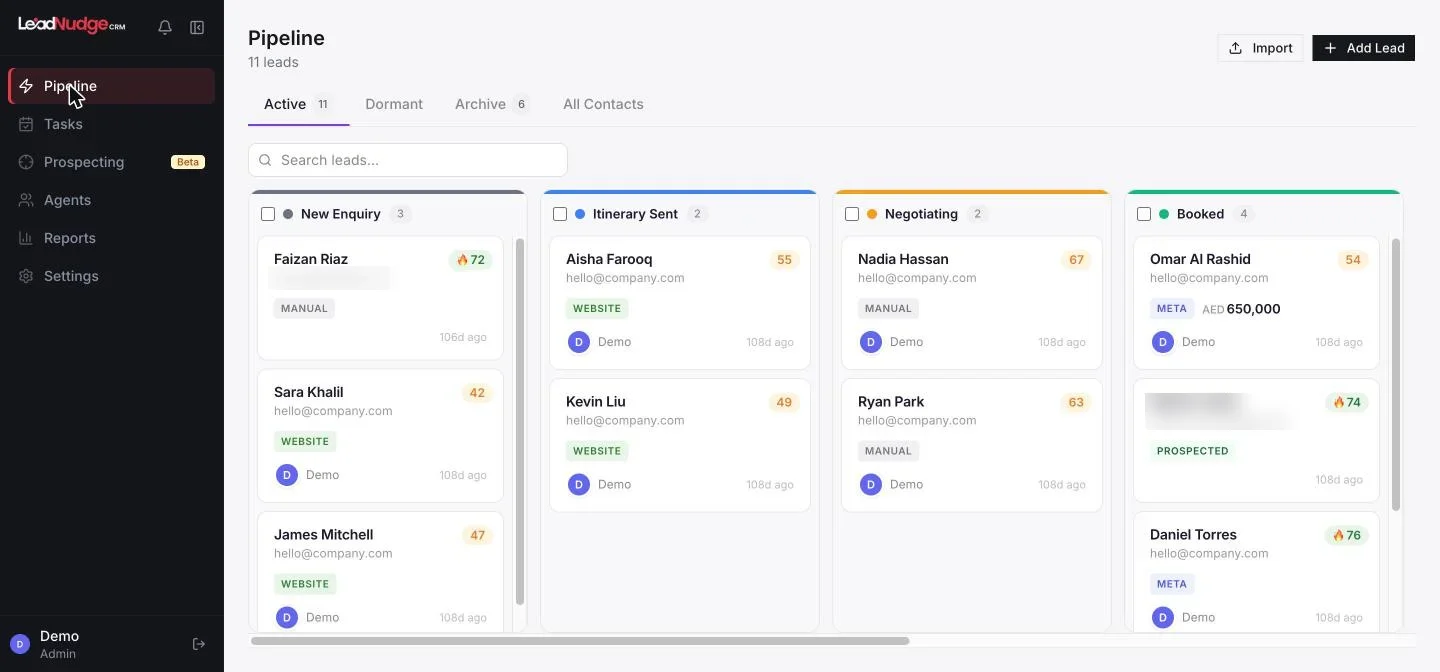Click the New Enquiry column vertical scrollbar

pyautogui.click(x=520, y=422)
